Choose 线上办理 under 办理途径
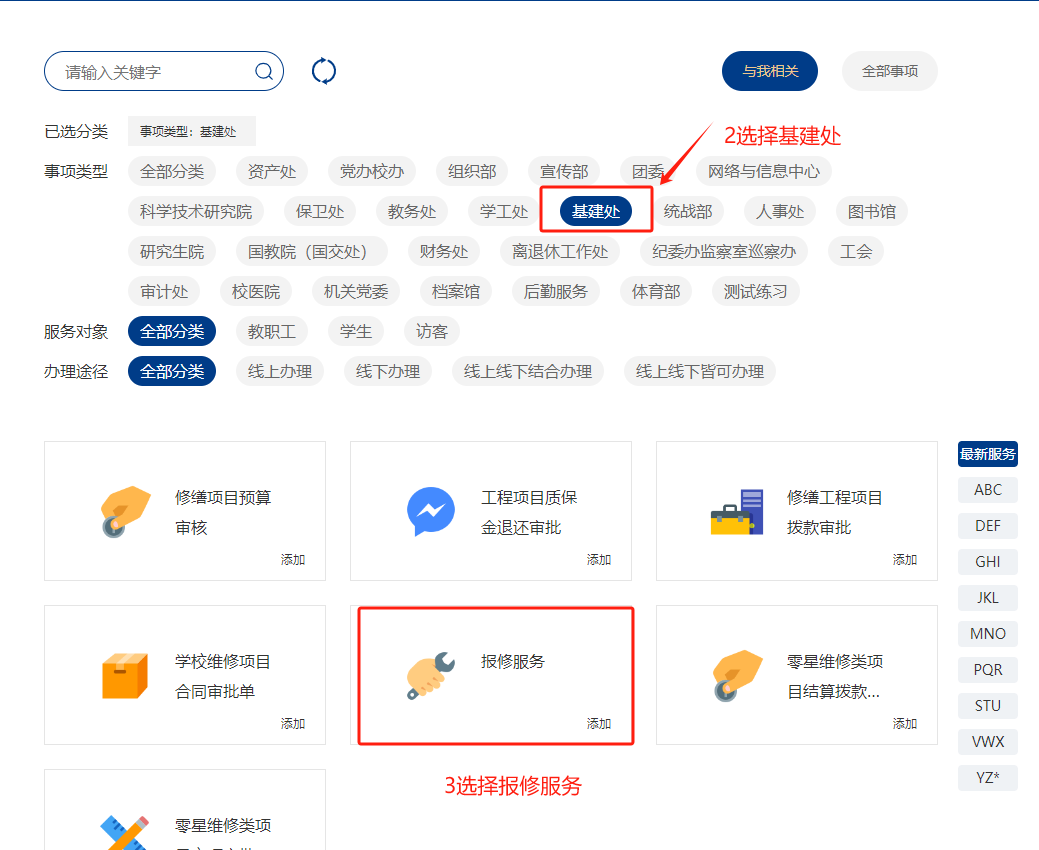 pos(280,371)
